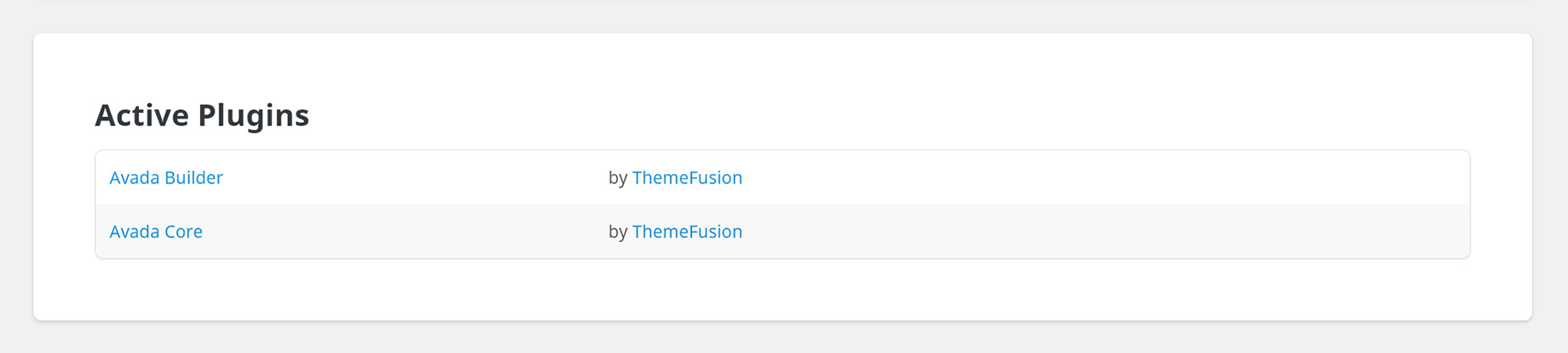Click the last plugin listed under Active Plugins
Screen dimensions: 1568x353
tap(156, 232)
